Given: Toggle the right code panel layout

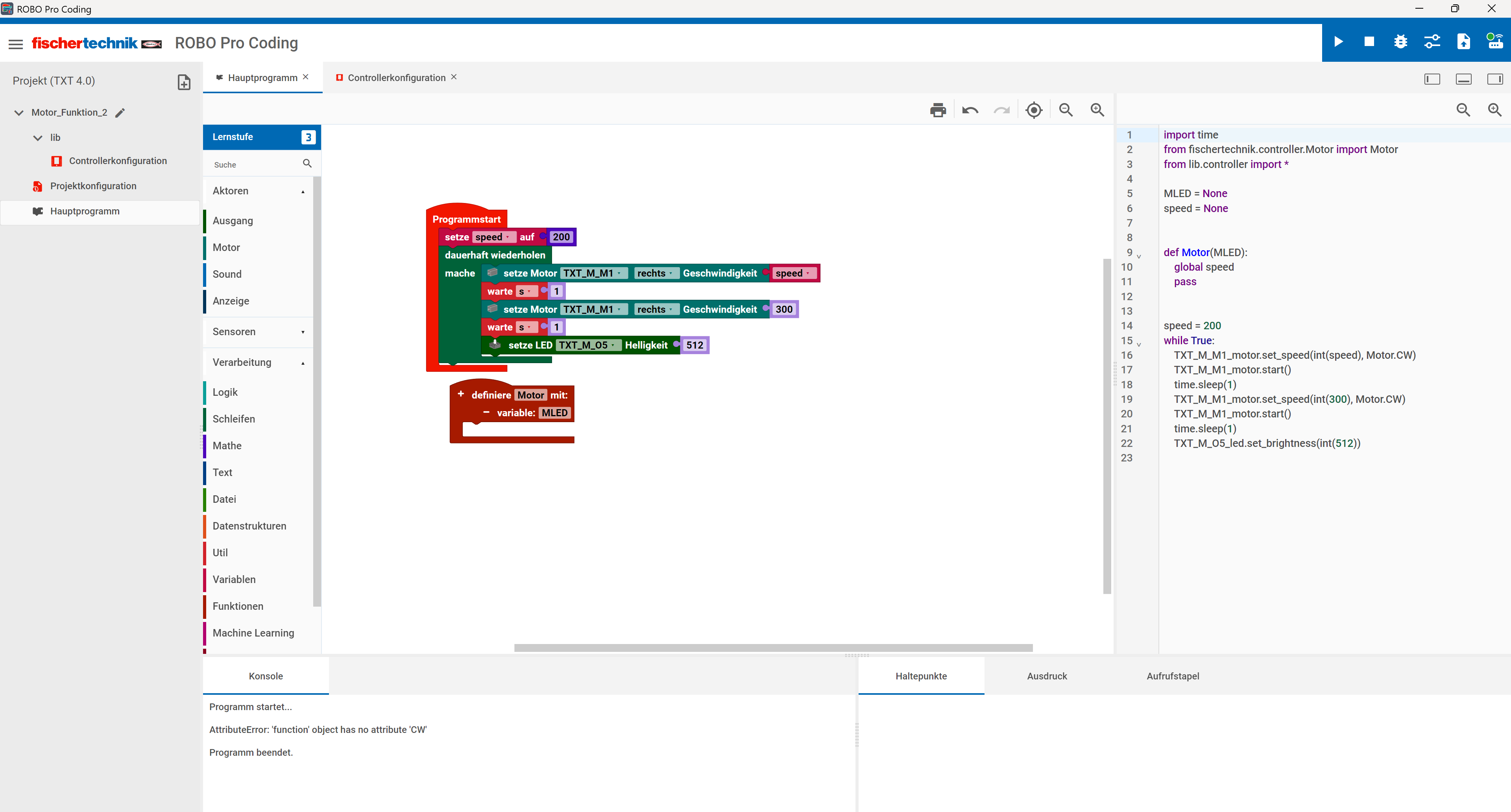Looking at the screenshot, I should (x=1494, y=79).
